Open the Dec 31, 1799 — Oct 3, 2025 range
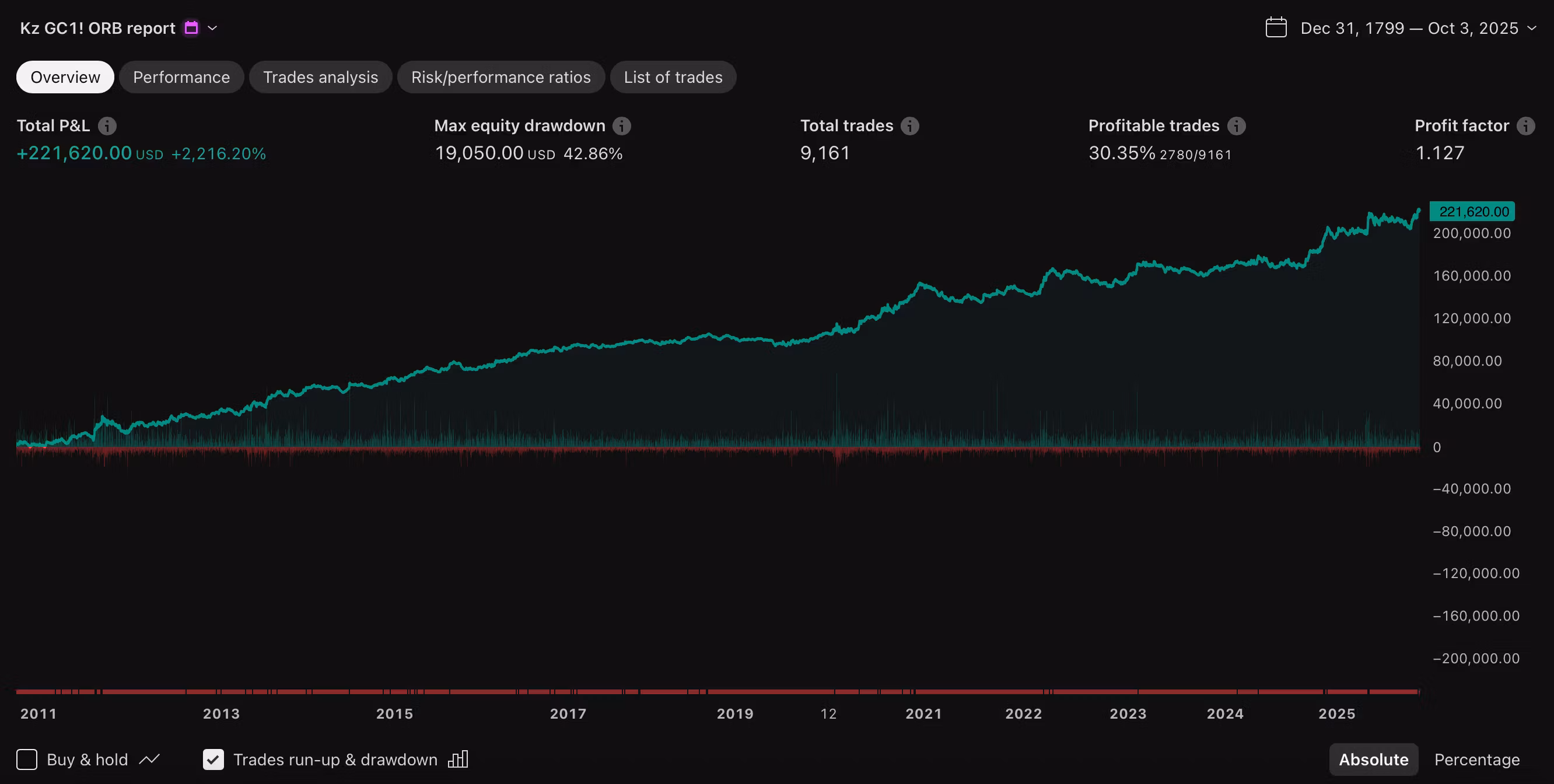1554x784 pixels. click(x=1409, y=29)
